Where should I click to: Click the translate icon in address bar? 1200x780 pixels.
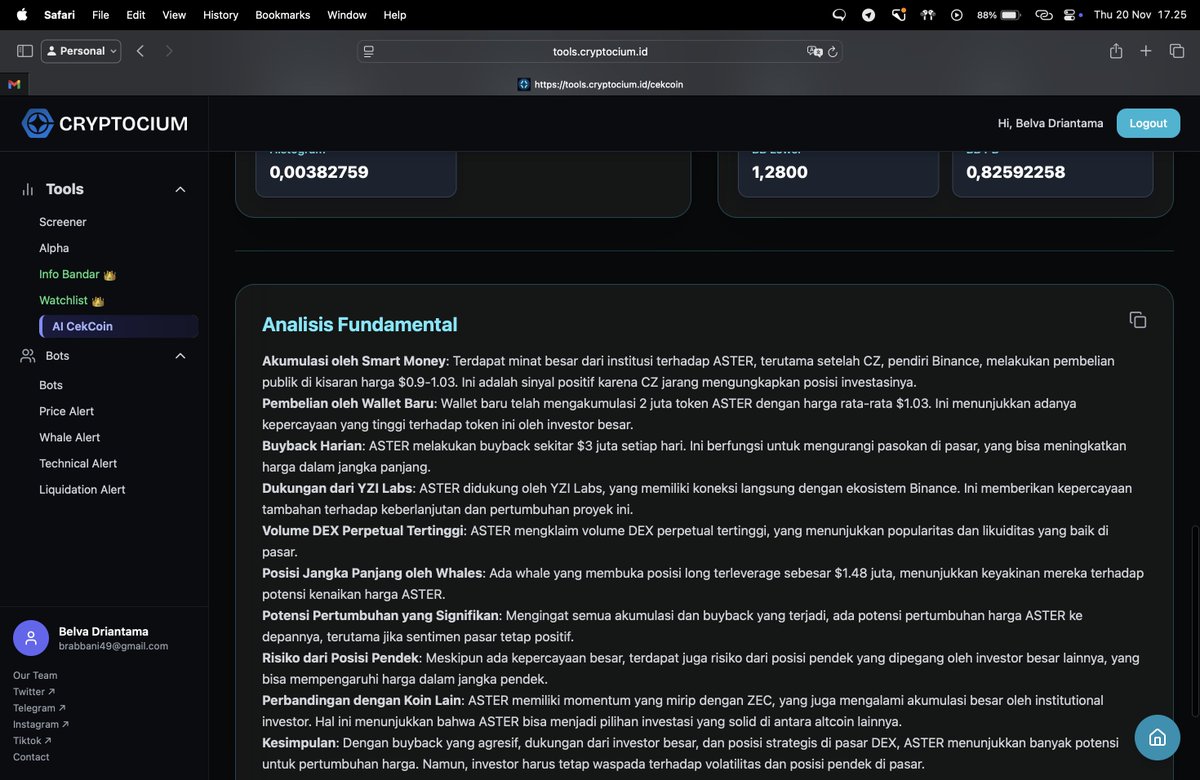[814, 52]
